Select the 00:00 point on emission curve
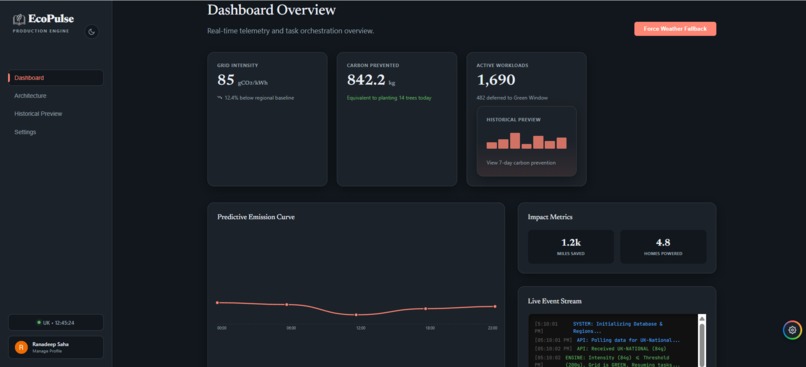Screen dimensions: 806x367 point(217,303)
